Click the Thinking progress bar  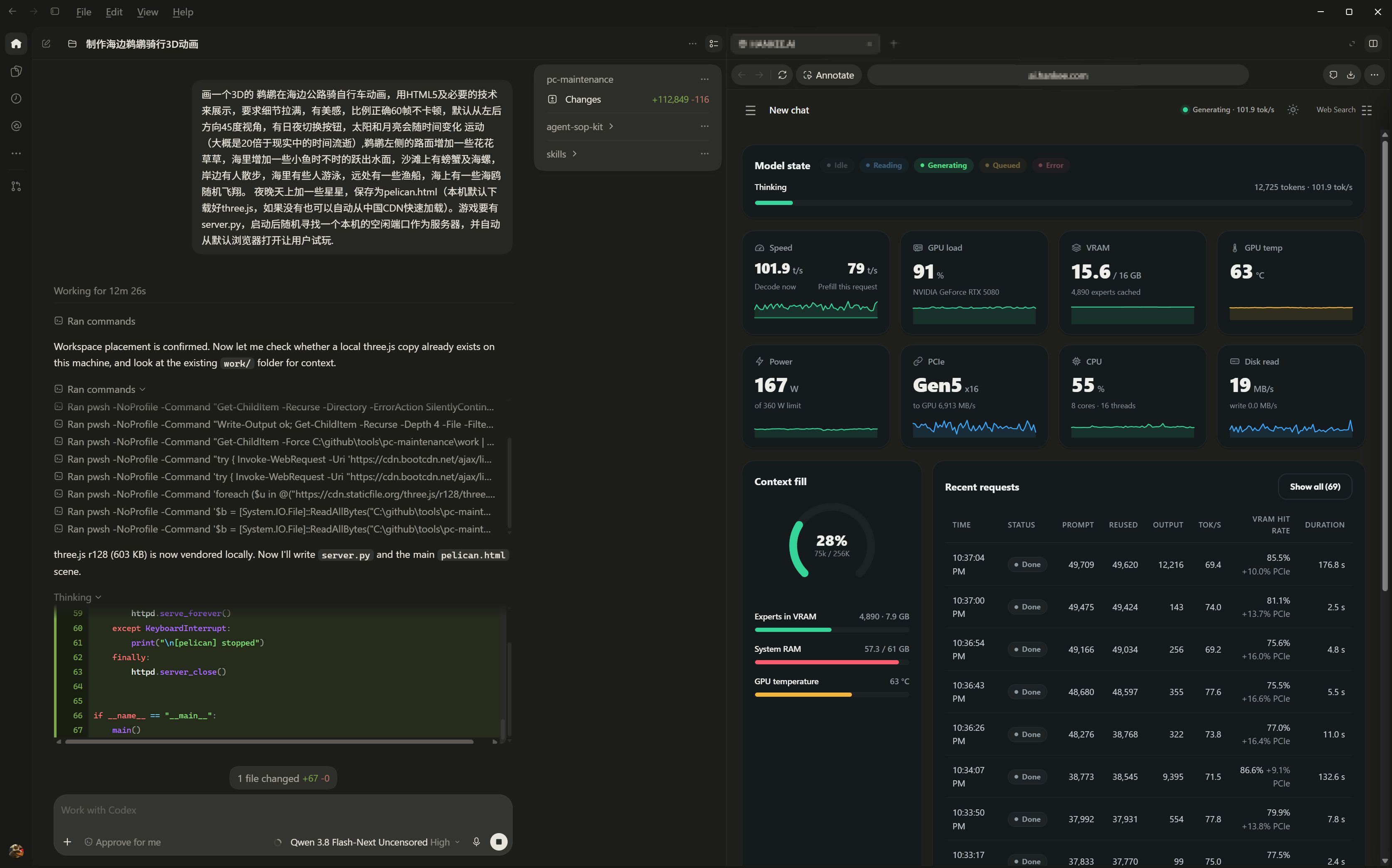(x=1053, y=202)
